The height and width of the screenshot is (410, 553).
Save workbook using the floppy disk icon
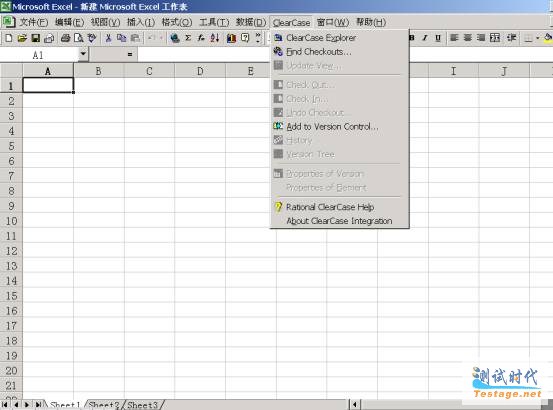[36, 38]
